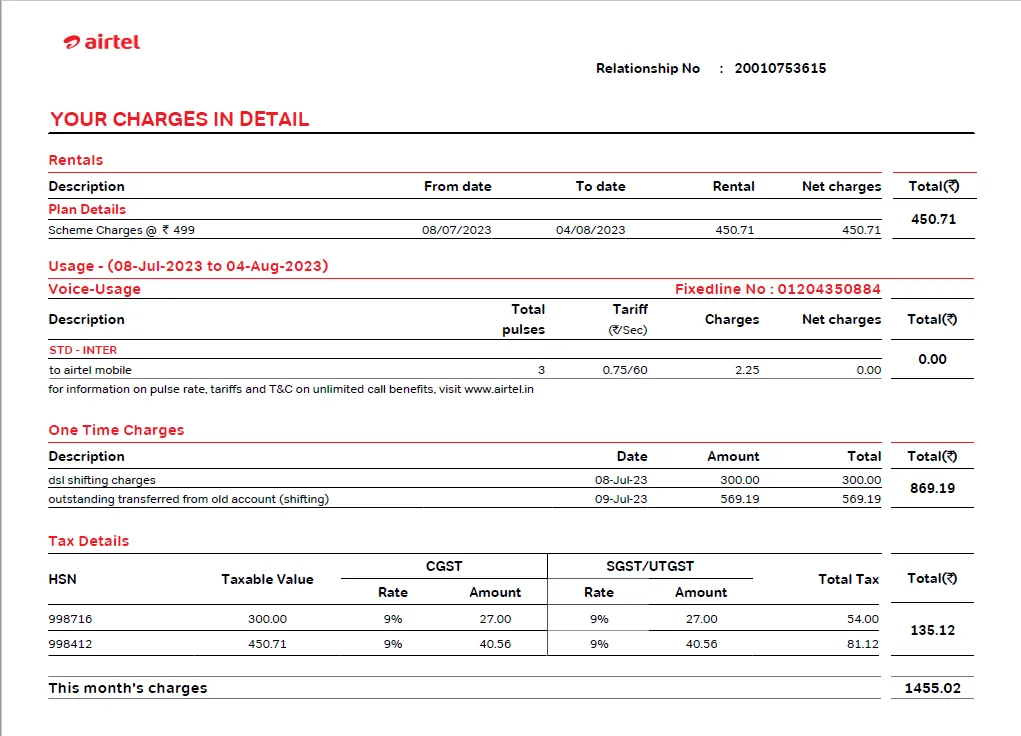Click the Fixedline No 01204350884 text
Screen dimensions: 1021x736
(778, 289)
